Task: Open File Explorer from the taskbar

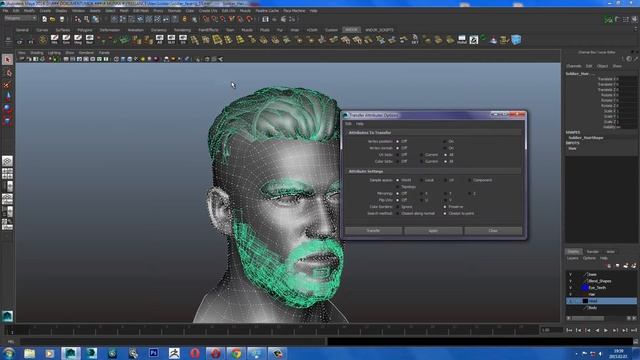Action: point(29,353)
